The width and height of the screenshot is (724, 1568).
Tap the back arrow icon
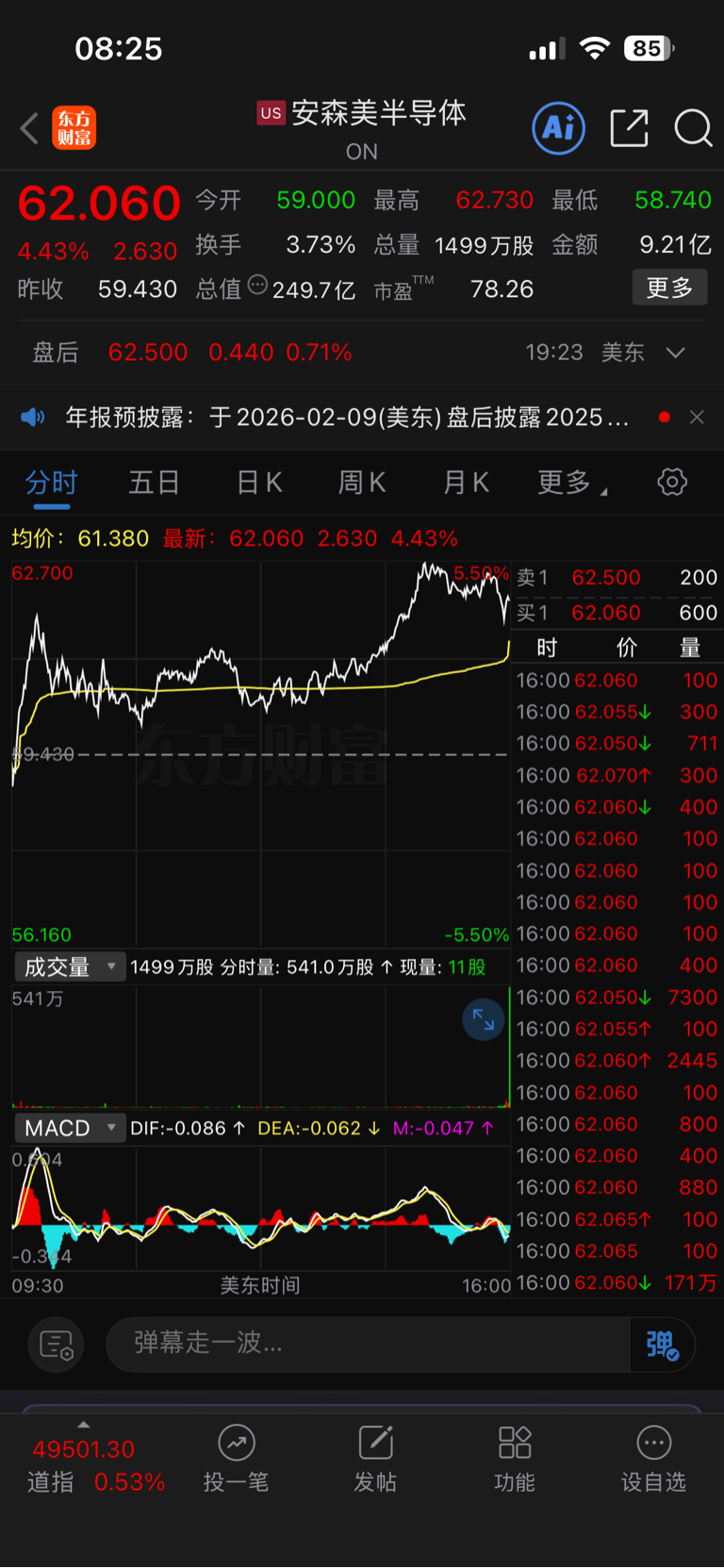click(x=29, y=128)
